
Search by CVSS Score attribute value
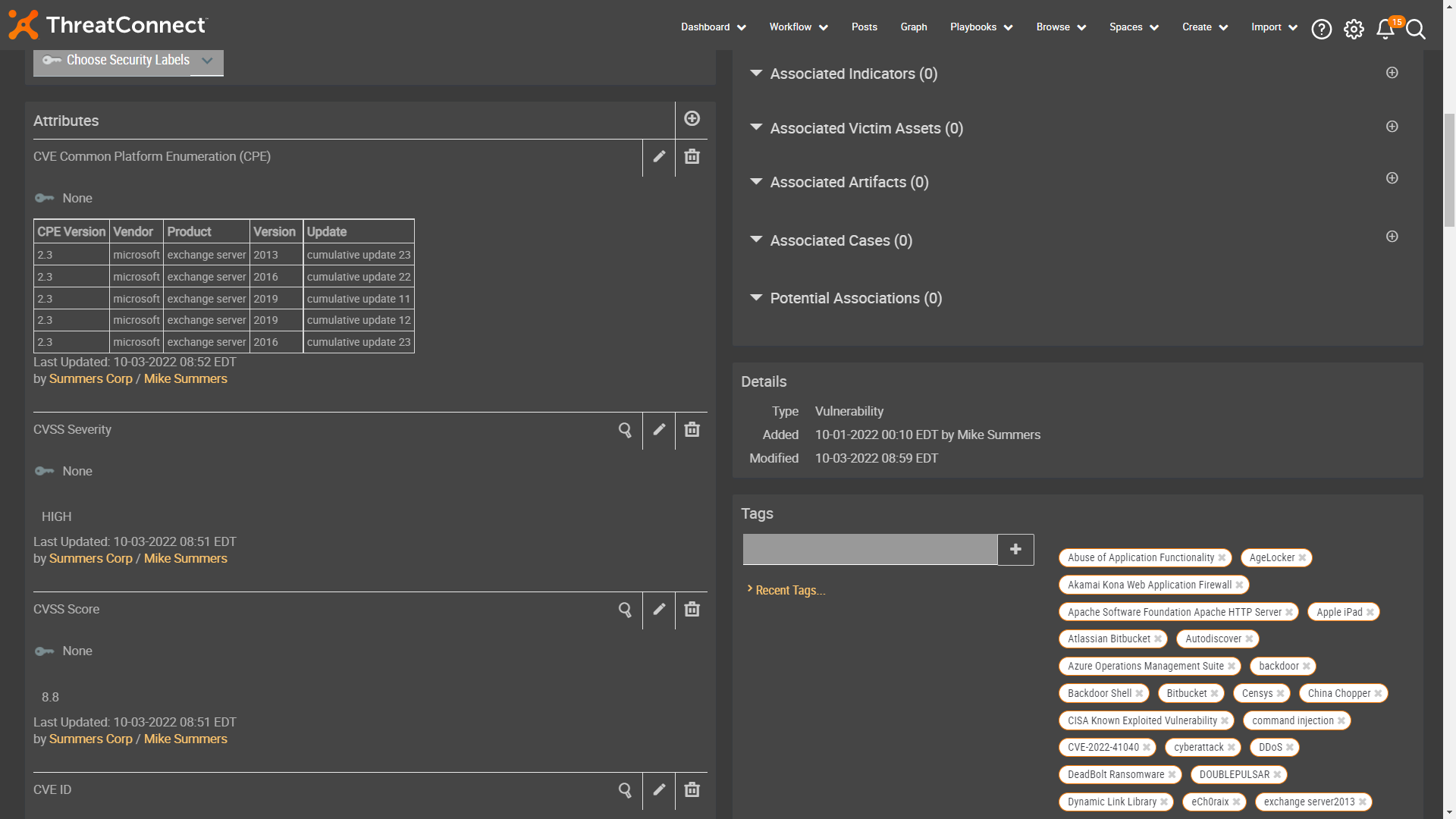[625, 610]
